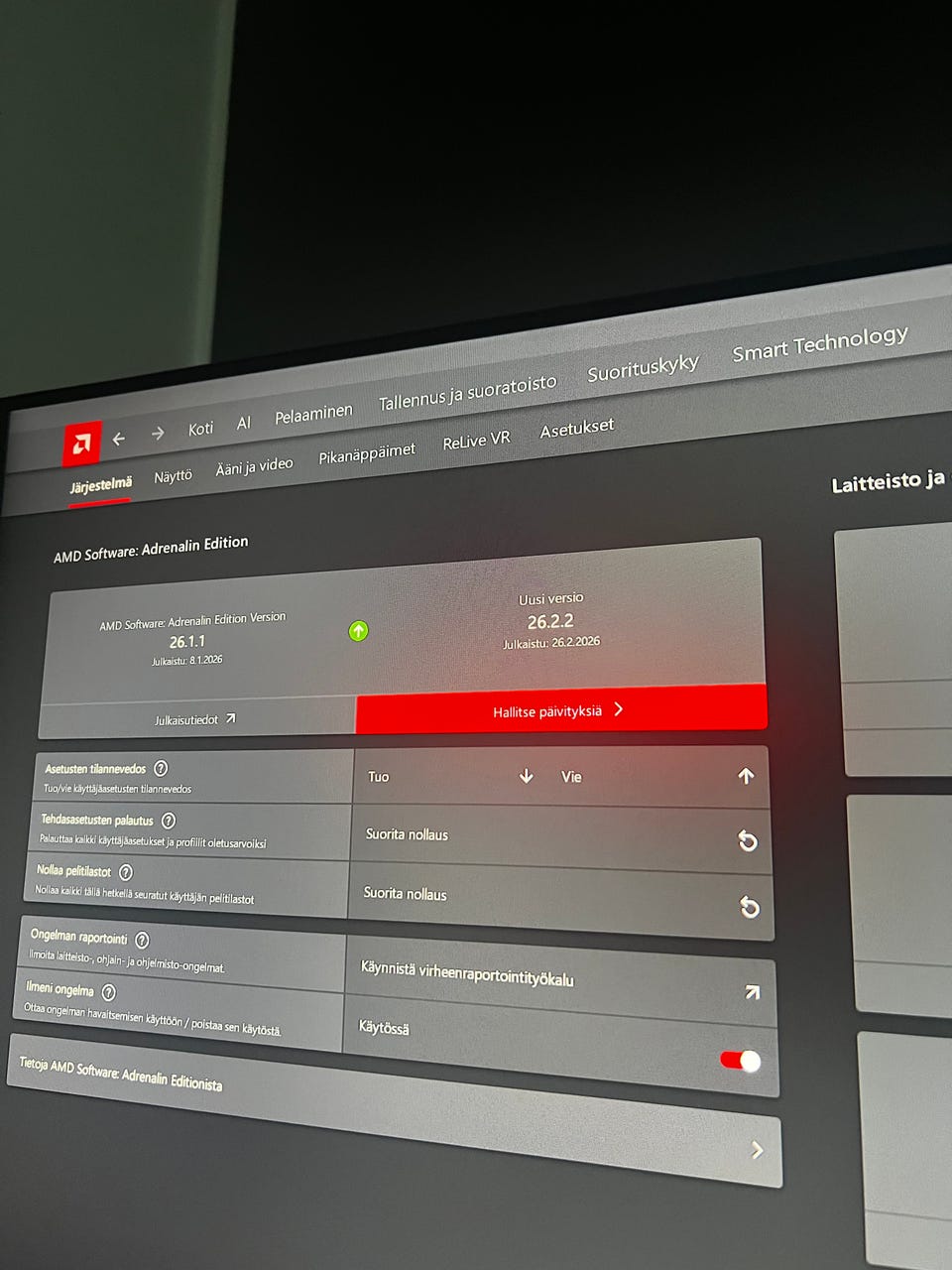
Task: Go back with the left arrow
Action: (x=119, y=438)
